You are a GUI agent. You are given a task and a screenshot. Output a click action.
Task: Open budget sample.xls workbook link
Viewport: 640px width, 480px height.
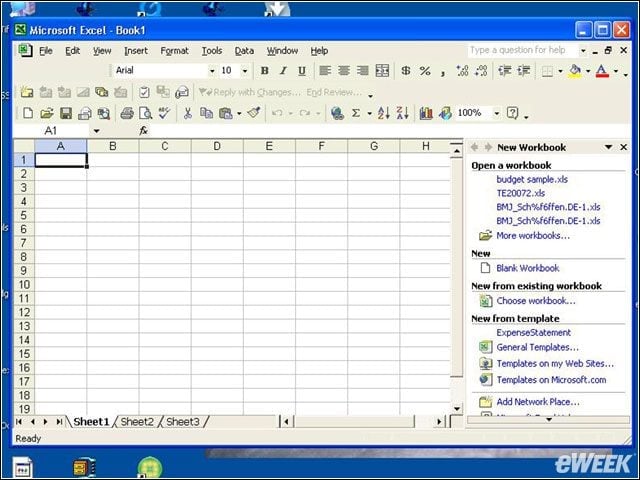pyautogui.click(x=532, y=179)
